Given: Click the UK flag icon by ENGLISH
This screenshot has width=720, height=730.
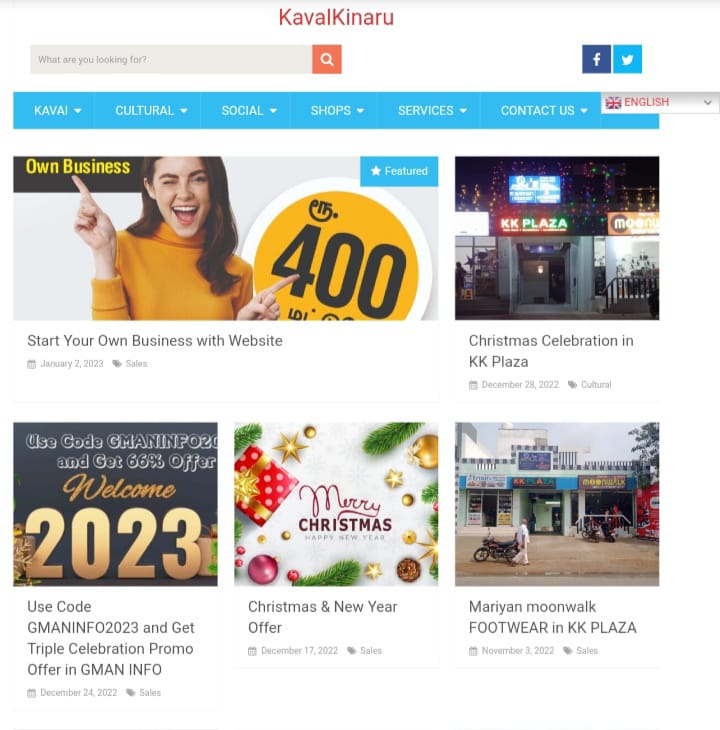Looking at the screenshot, I should coord(613,102).
